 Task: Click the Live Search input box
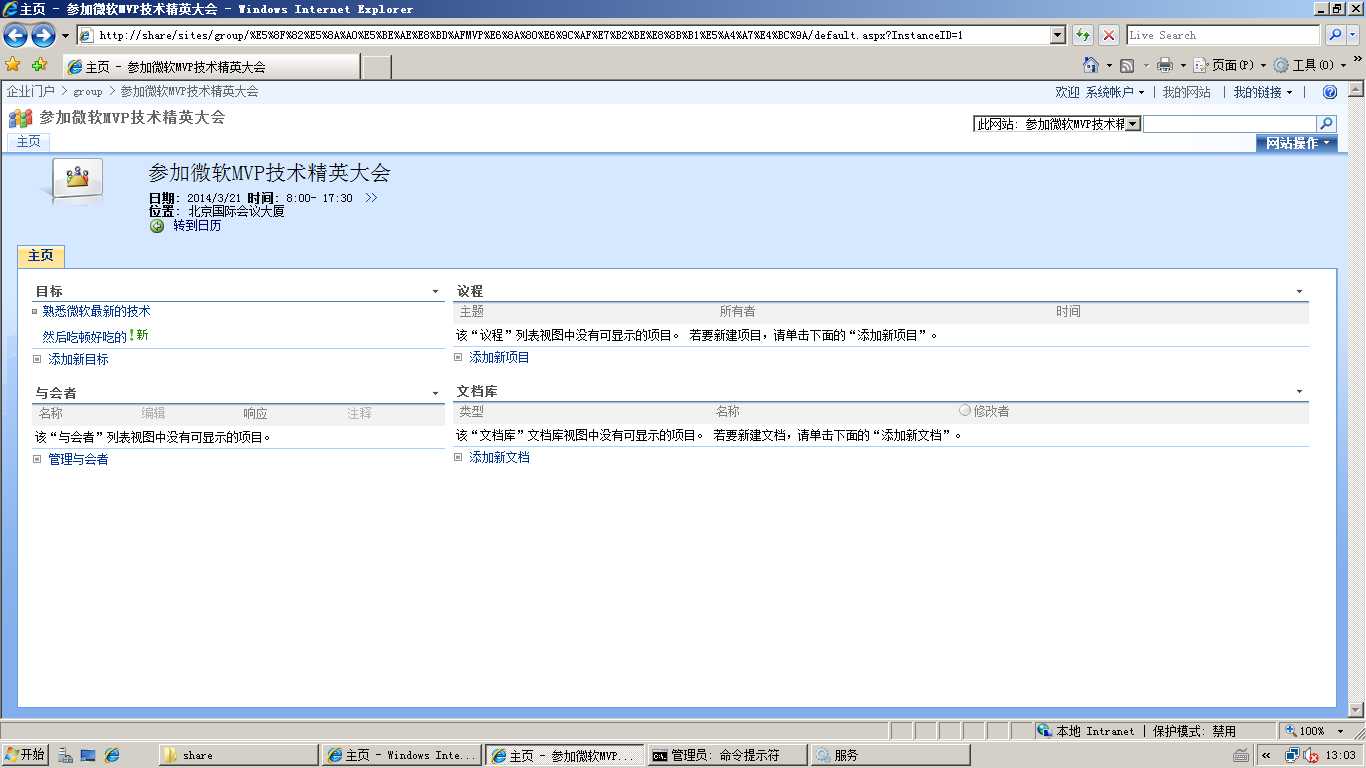1223,35
